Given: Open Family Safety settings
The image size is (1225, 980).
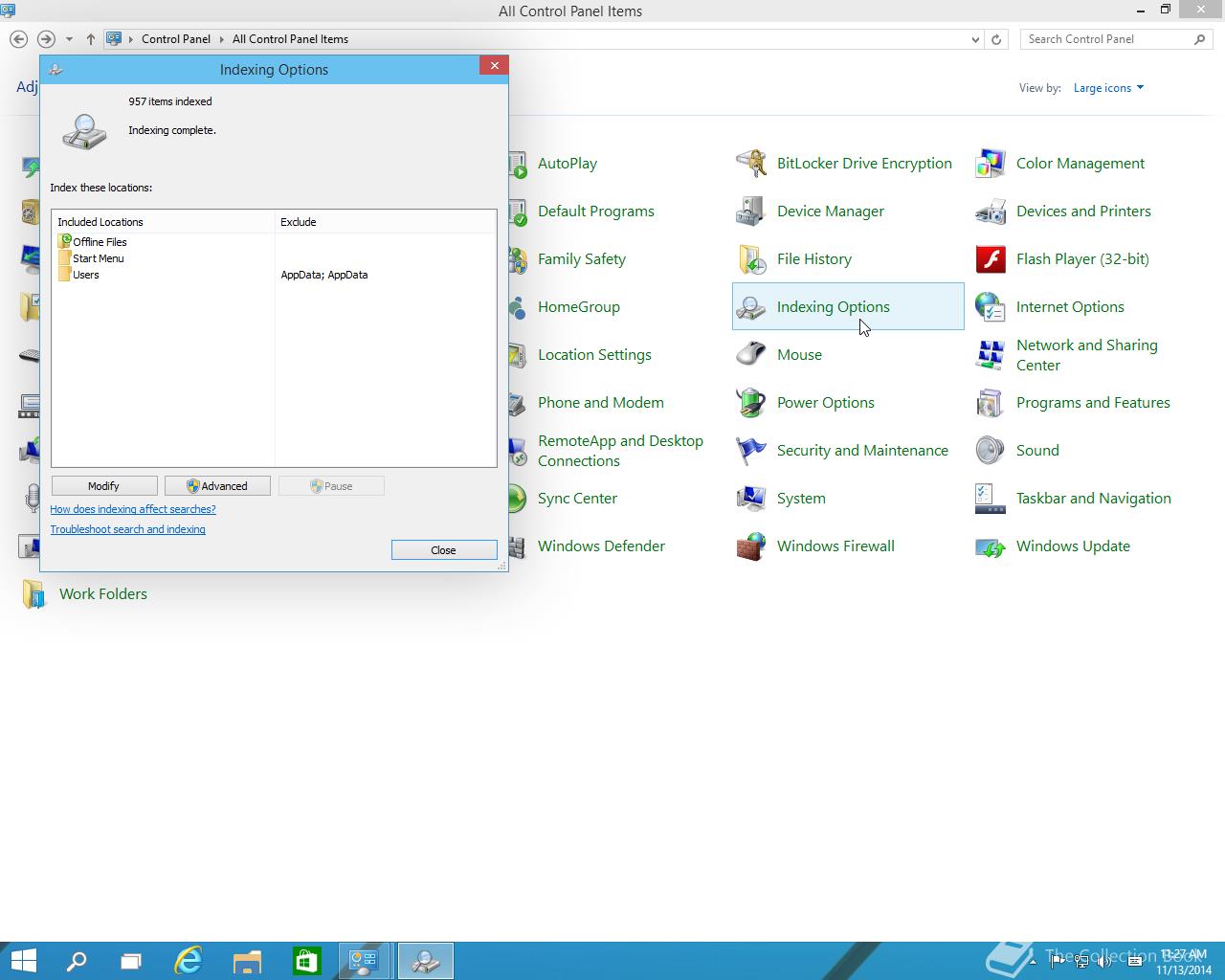Looking at the screenshot, I should pyautogui.click(x=581, y=259).
